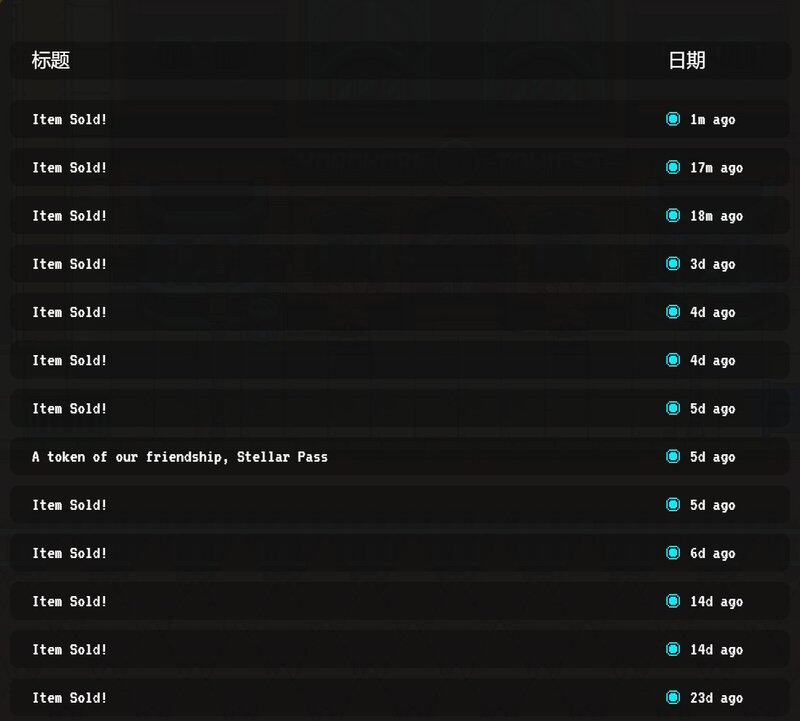Sort by the 日期 column header
800x721 pixels.
[686, 60]
